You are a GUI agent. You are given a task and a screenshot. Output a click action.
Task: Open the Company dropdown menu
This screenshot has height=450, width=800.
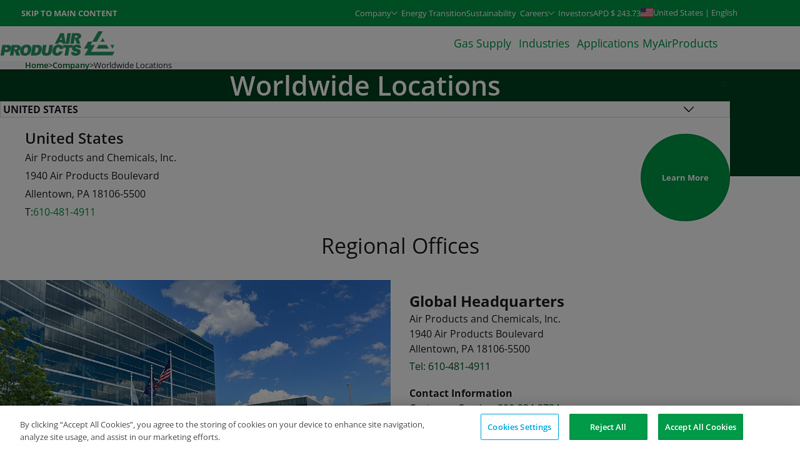click(x=376, y=13)
